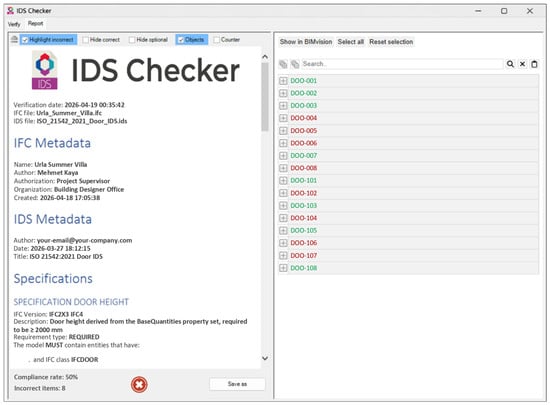The width and height of the screenshot is (550, 405).
Task: Click the Select all button
Action: pyautogui.click(x=350, y=42)
